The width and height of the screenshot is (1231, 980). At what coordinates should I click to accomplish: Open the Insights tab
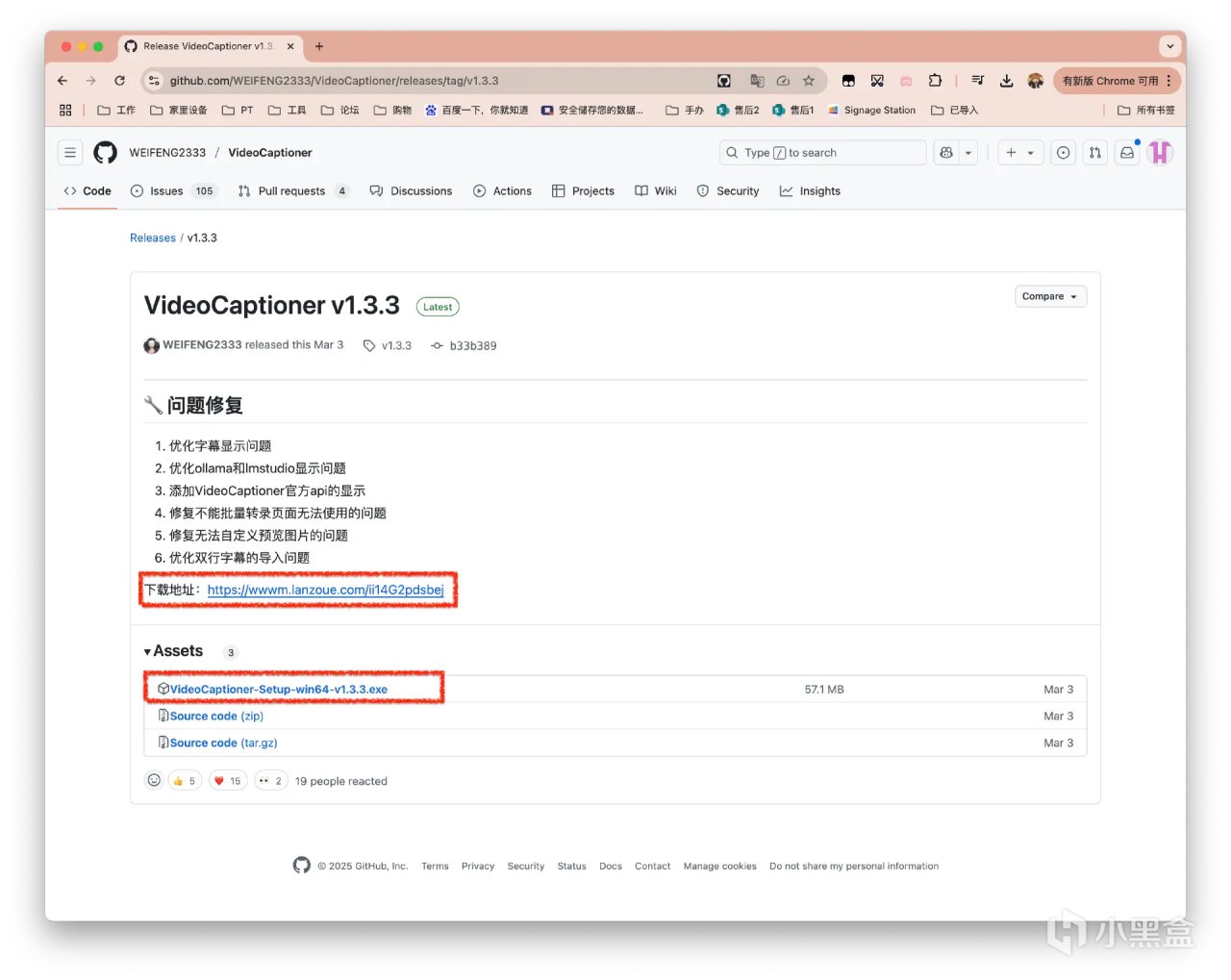[x=810, y=191]
